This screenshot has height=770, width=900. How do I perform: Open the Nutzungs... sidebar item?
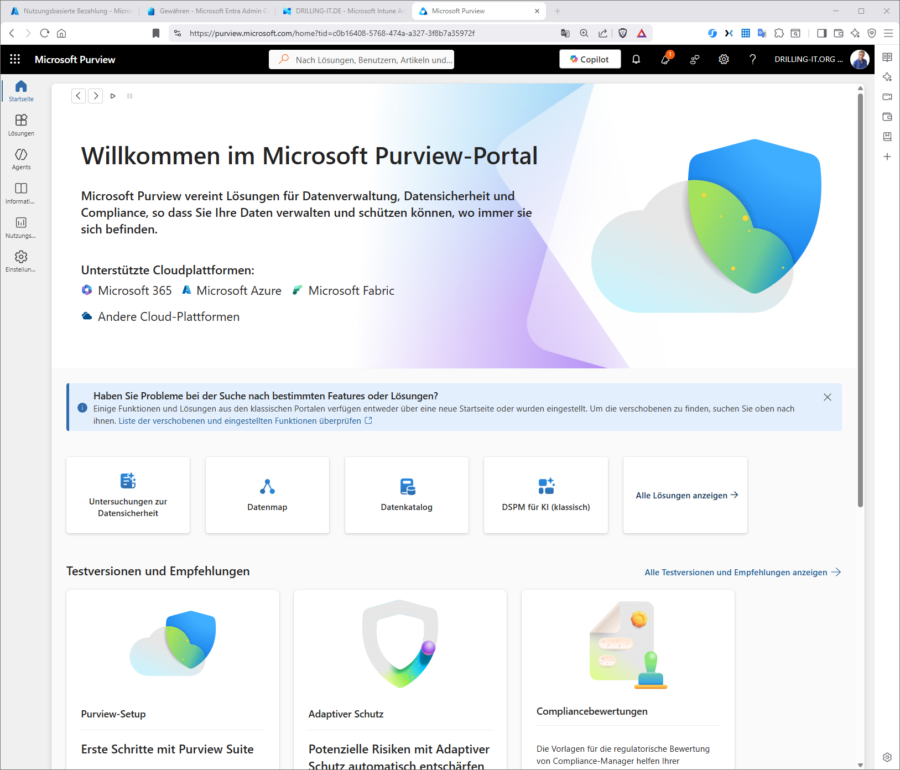[x=21, y=227]
